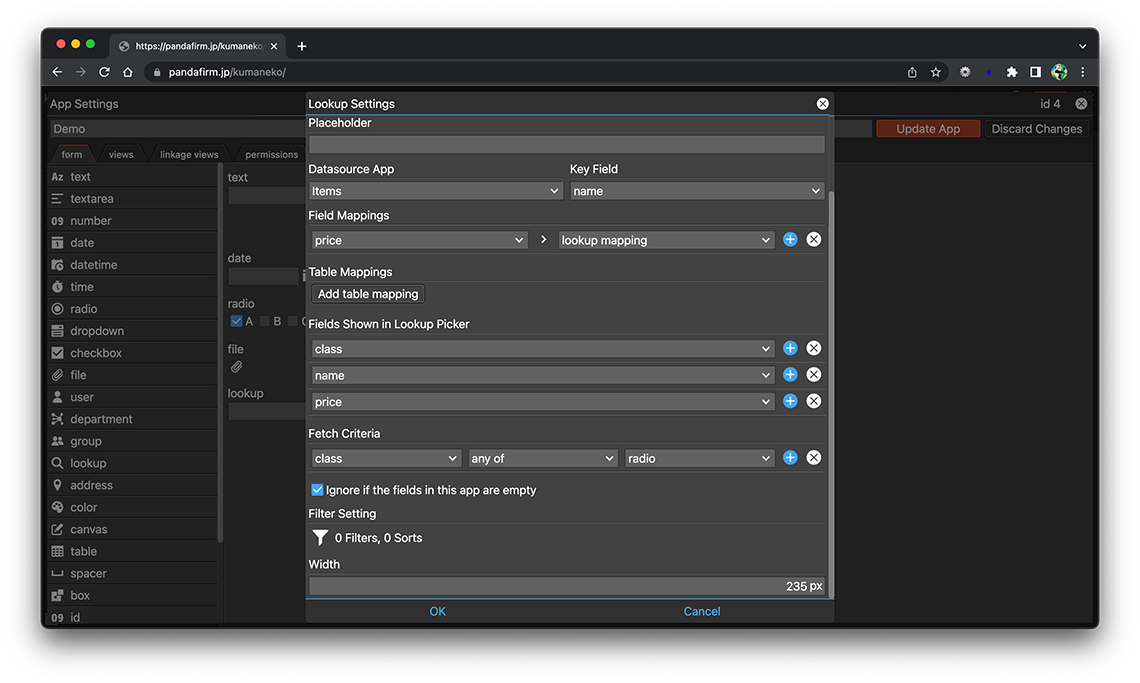1140x683 pixels.
Task: Open the browser extensions puzzle icon
Action: click(x=1011, y=72)
